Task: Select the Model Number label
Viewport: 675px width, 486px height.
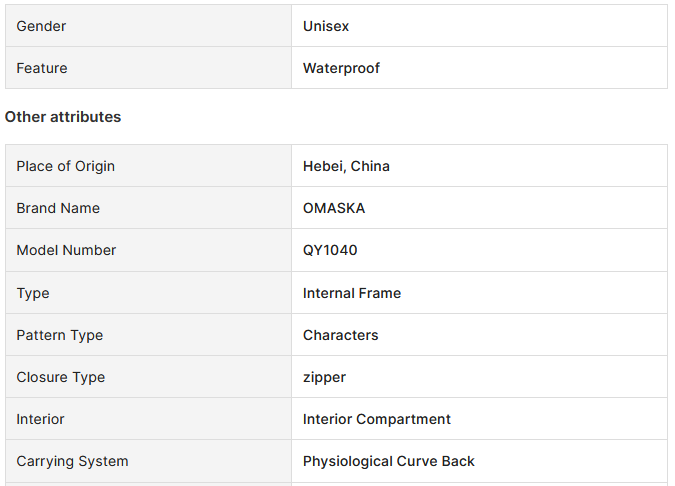Action: point(66,250)
